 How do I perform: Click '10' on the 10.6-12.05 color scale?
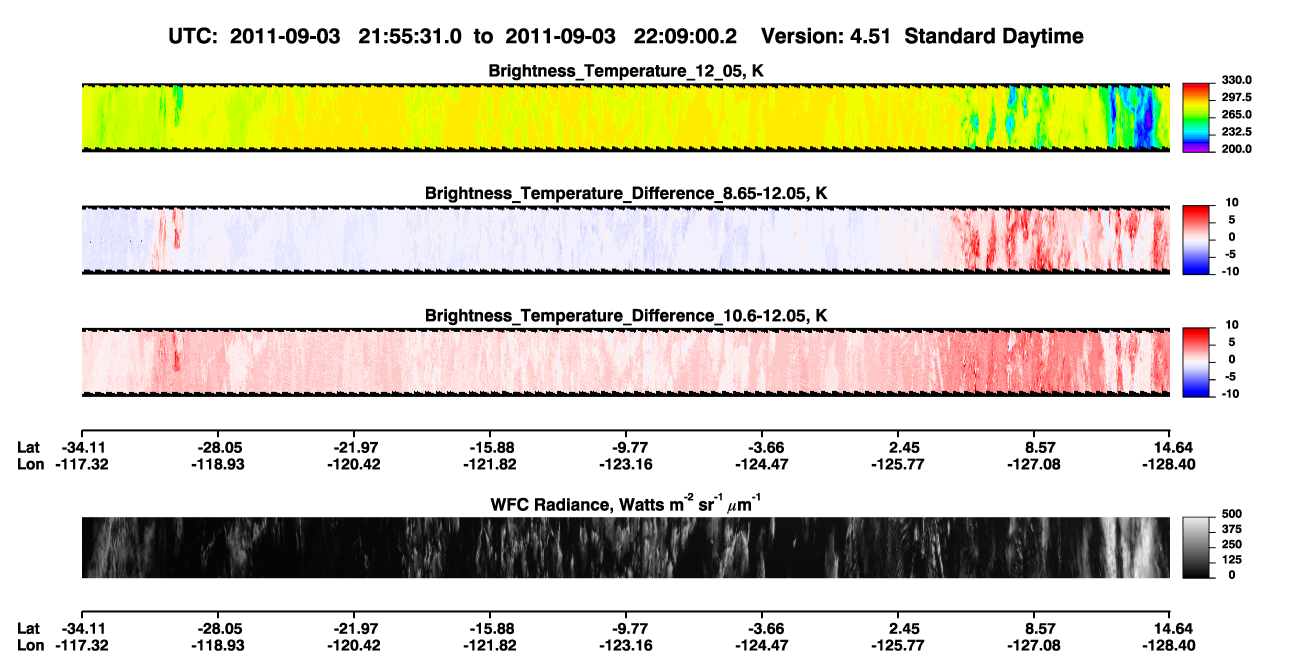pyautogui.click(x=1232, y=325)
